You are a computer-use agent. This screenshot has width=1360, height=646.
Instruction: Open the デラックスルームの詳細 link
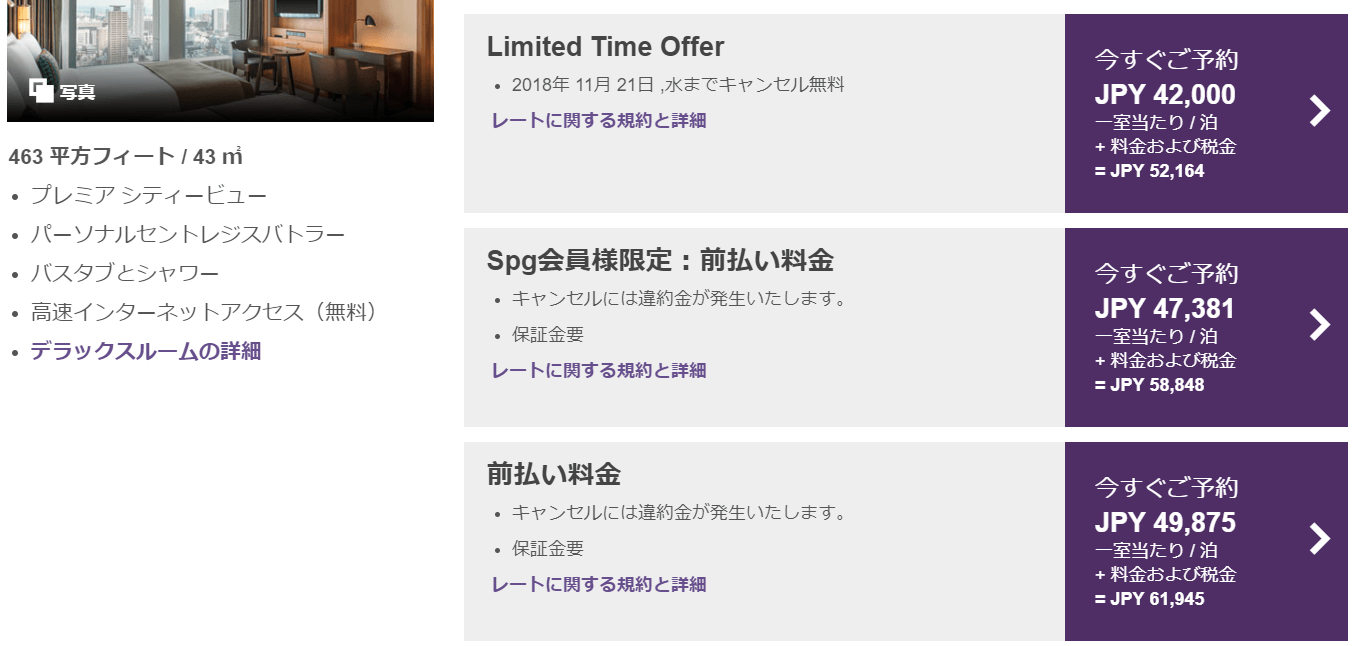point(145,351)
